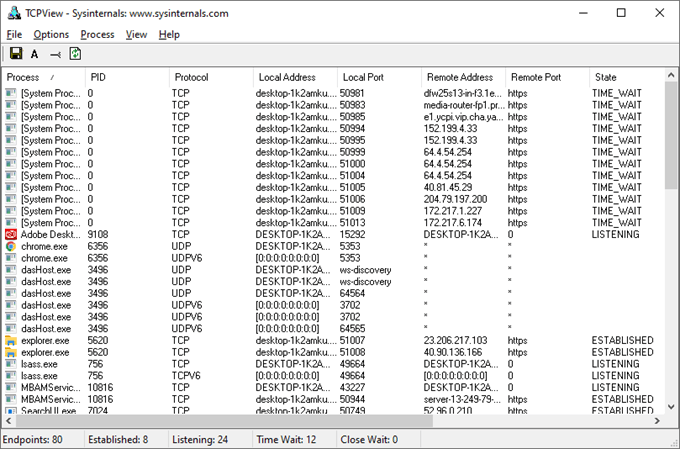Click Close Wait: 0 in status bar
The width and height of the screenshot is (680, 449).
click(x=369, y=439)
